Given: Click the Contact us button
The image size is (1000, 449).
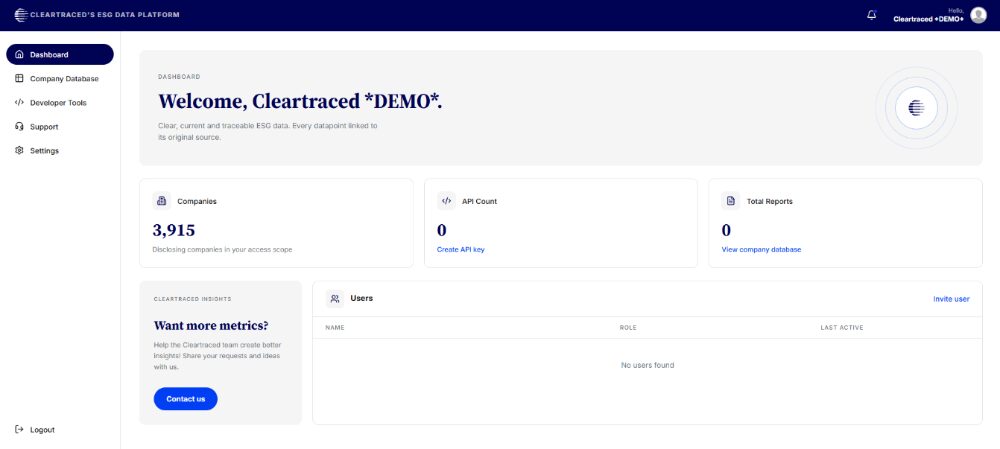Looking at the screenshot, I should pos(186,399).
